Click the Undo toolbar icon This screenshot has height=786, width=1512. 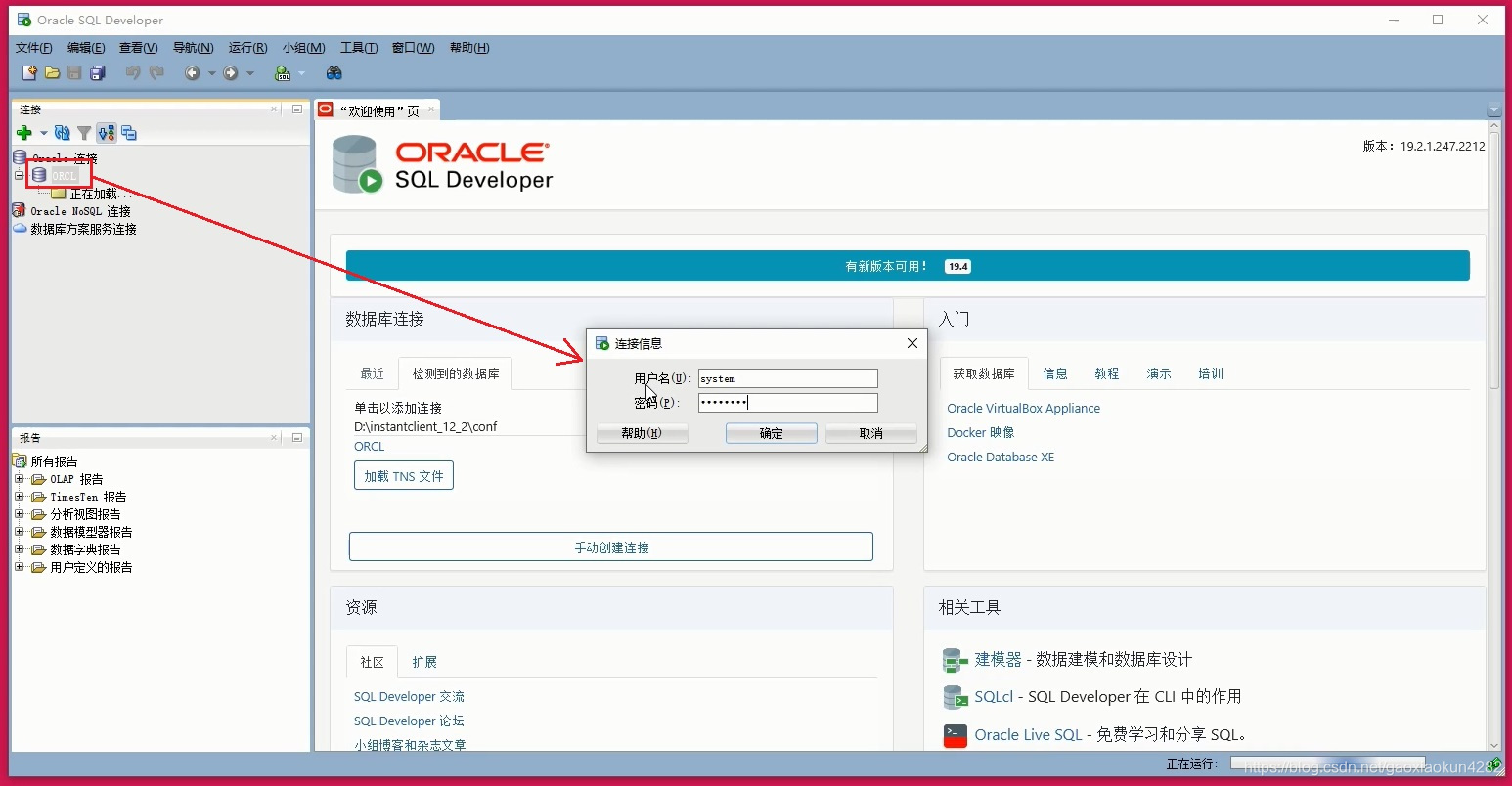point(133,73)
